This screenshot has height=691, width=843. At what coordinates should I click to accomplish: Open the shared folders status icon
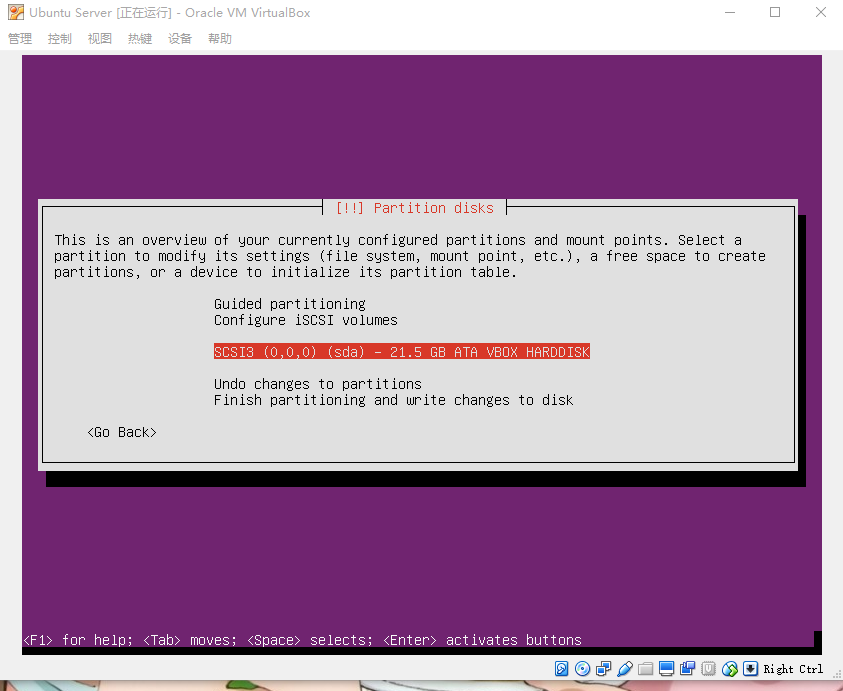point(646,668)
